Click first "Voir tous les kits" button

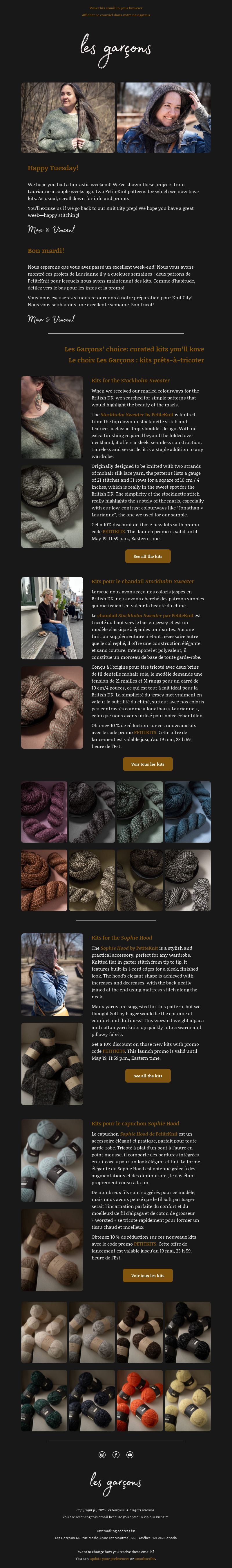click(148, 764)
